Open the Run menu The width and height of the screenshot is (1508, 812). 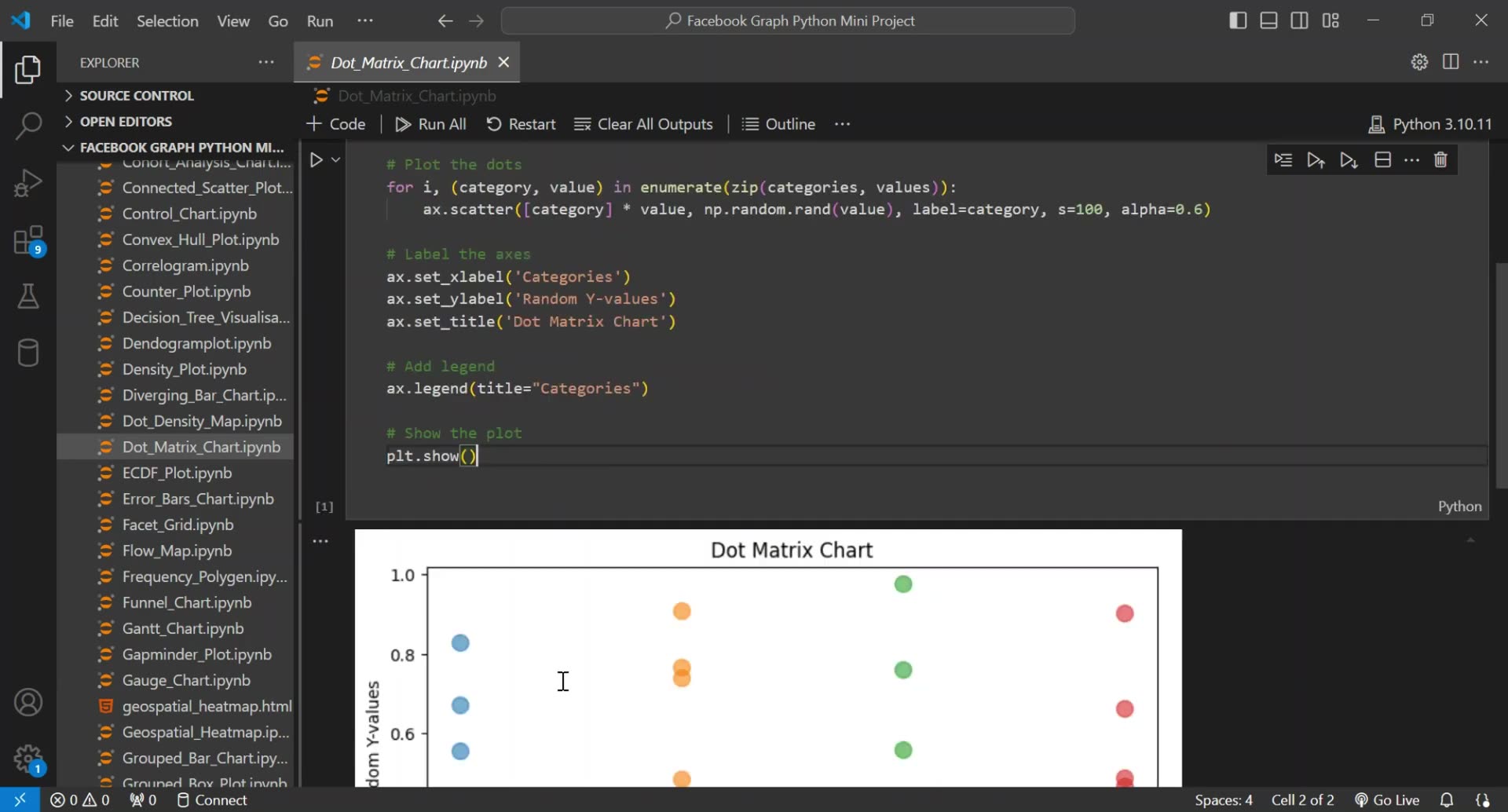320,20
